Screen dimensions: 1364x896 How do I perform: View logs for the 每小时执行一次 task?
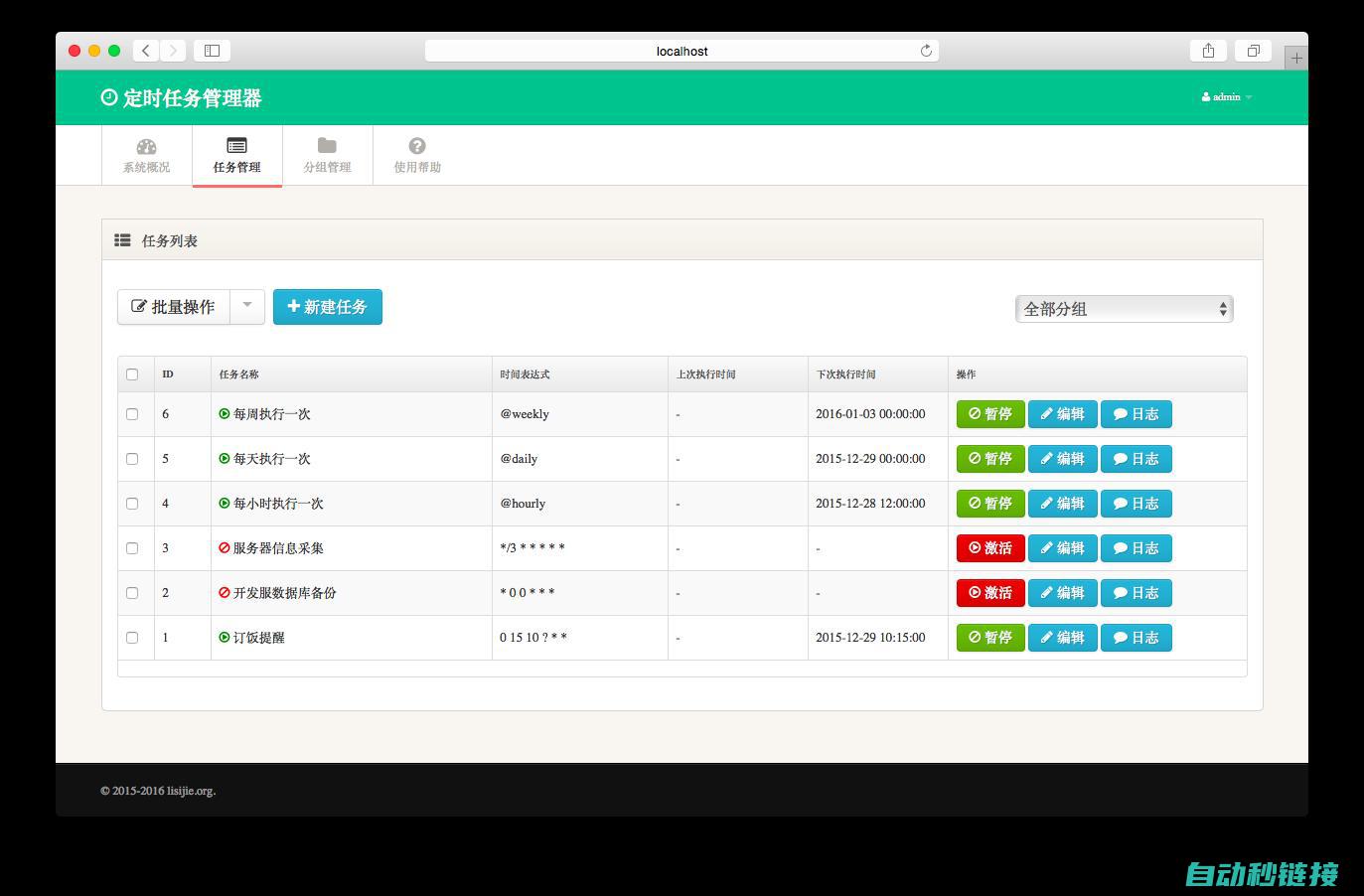coord(1137,504)
